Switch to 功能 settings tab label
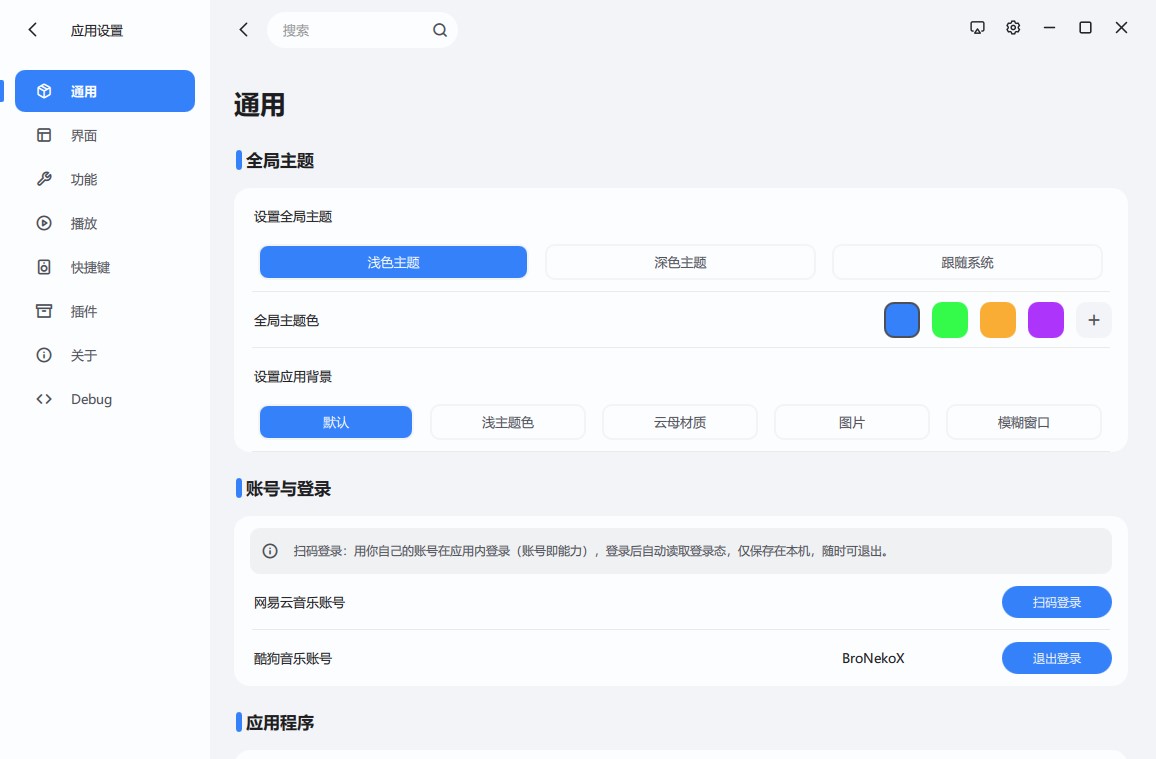1156x759 pixels. pos(83,179)
